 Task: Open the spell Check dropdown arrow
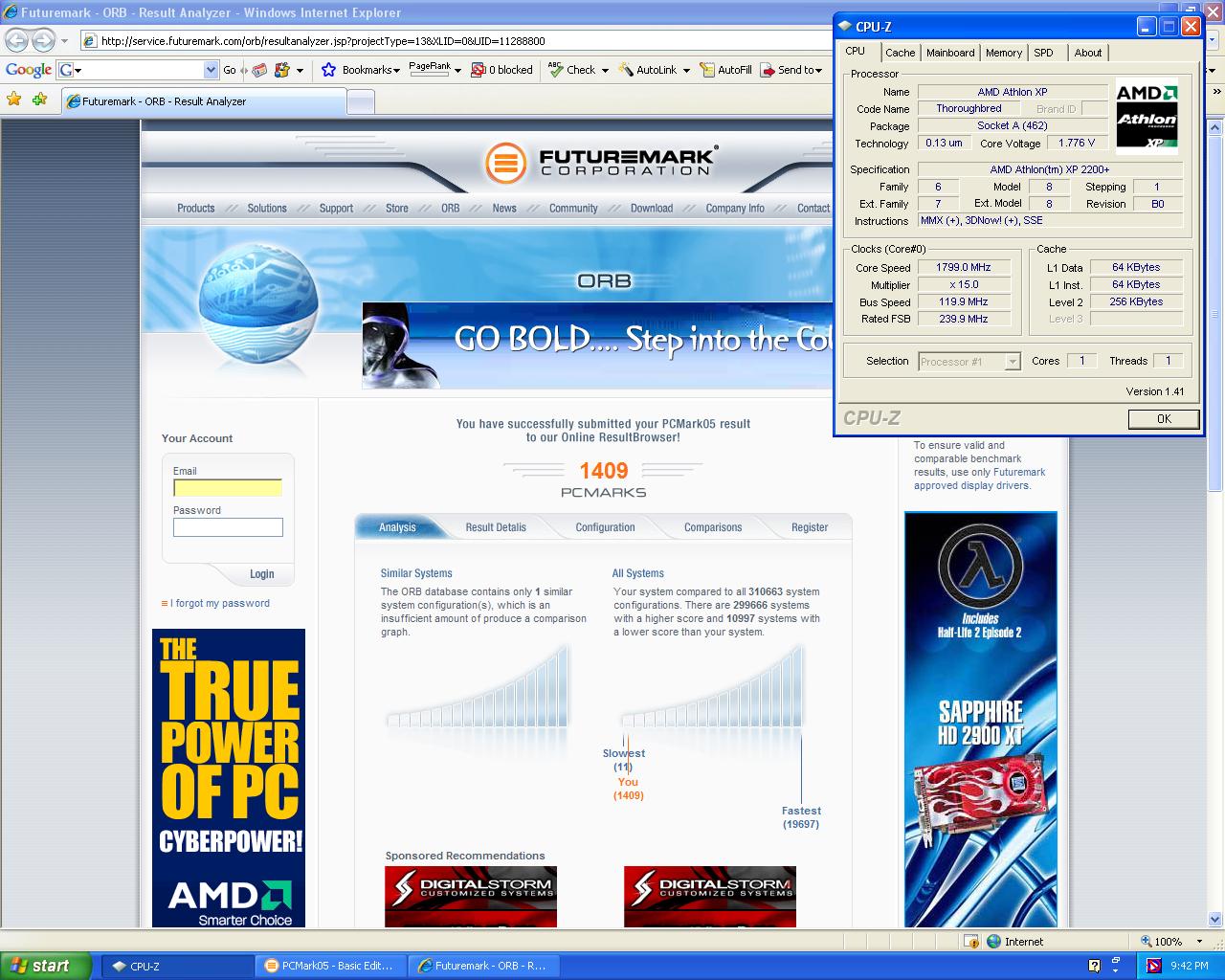tap(605, 70)
